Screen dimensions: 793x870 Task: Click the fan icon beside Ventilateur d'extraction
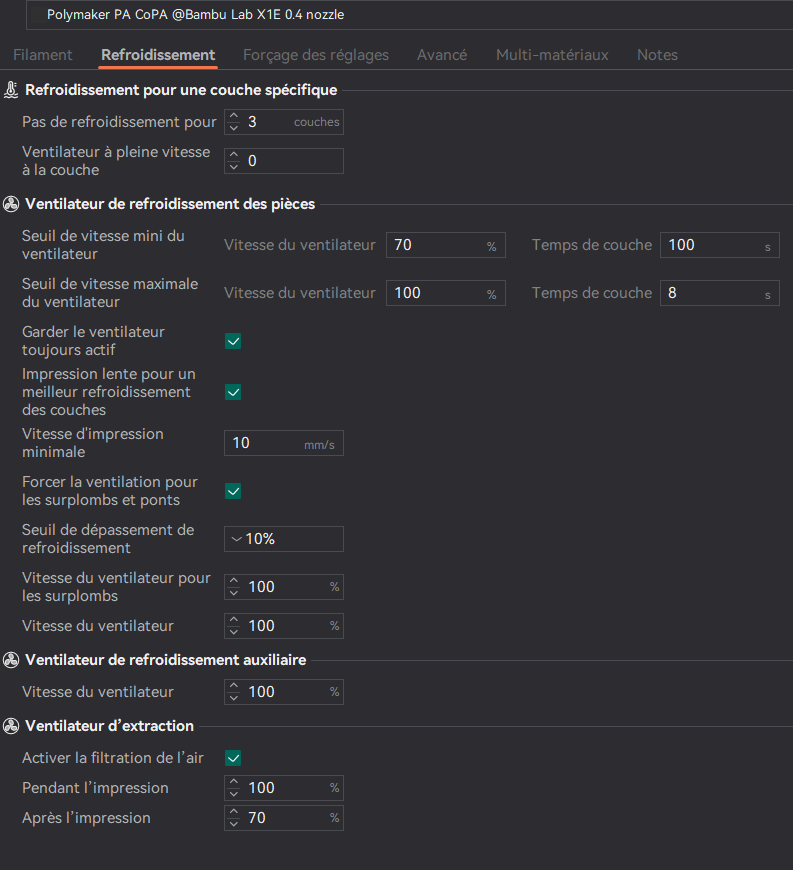pos(11,726)
